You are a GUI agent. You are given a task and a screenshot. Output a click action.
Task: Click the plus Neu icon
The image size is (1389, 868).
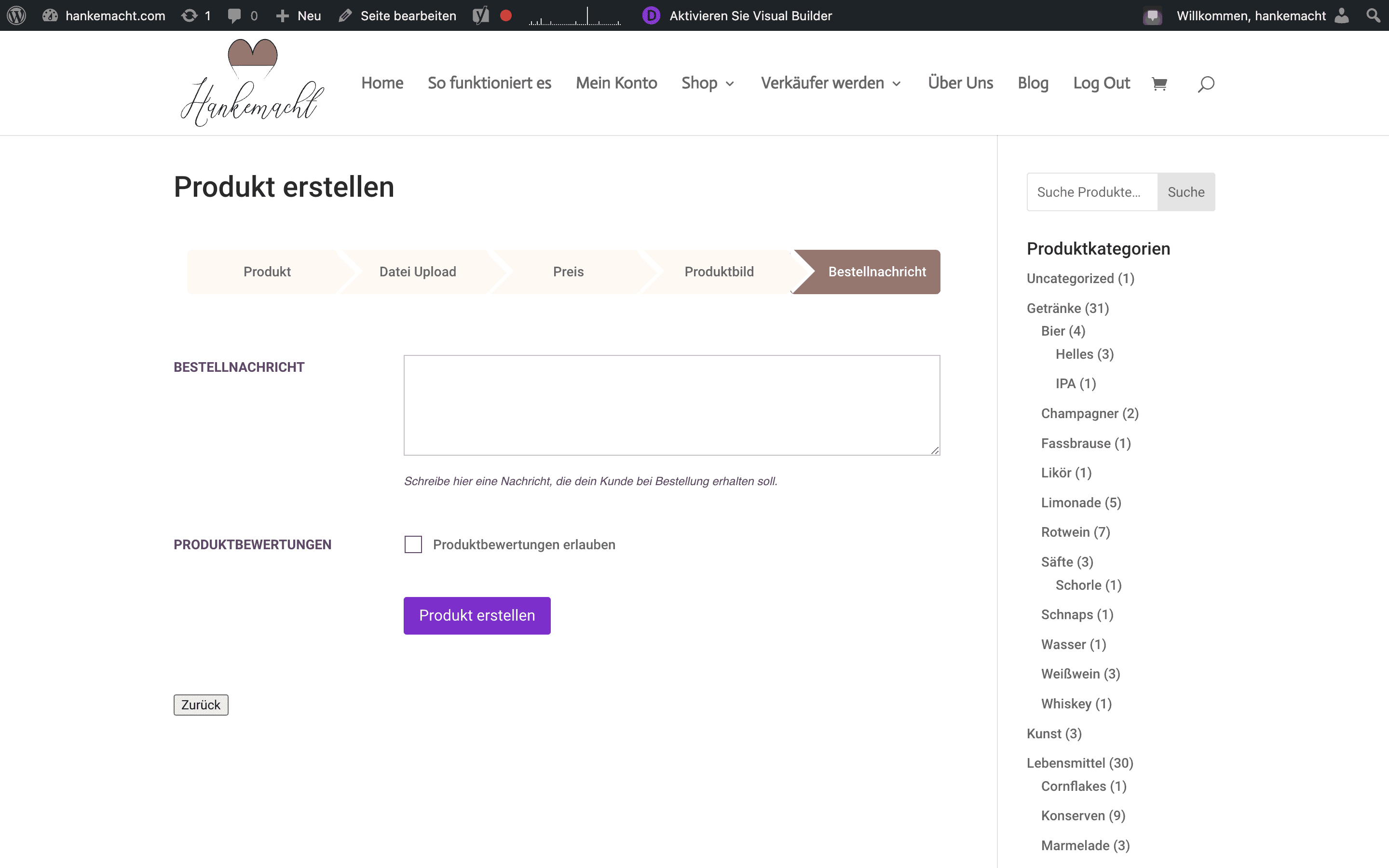coord(283,15)
